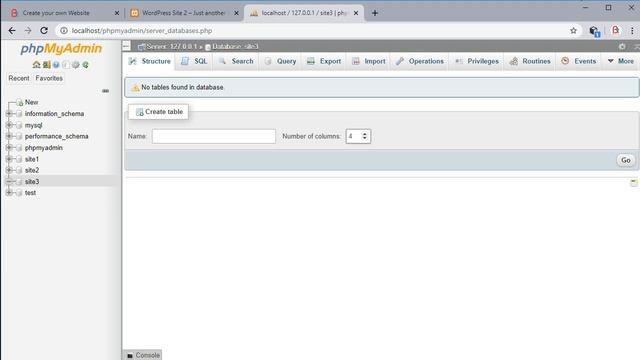This screenshot has width=640, height=360.
Task: Click the browser forward arrow
Action: point(28,31)
